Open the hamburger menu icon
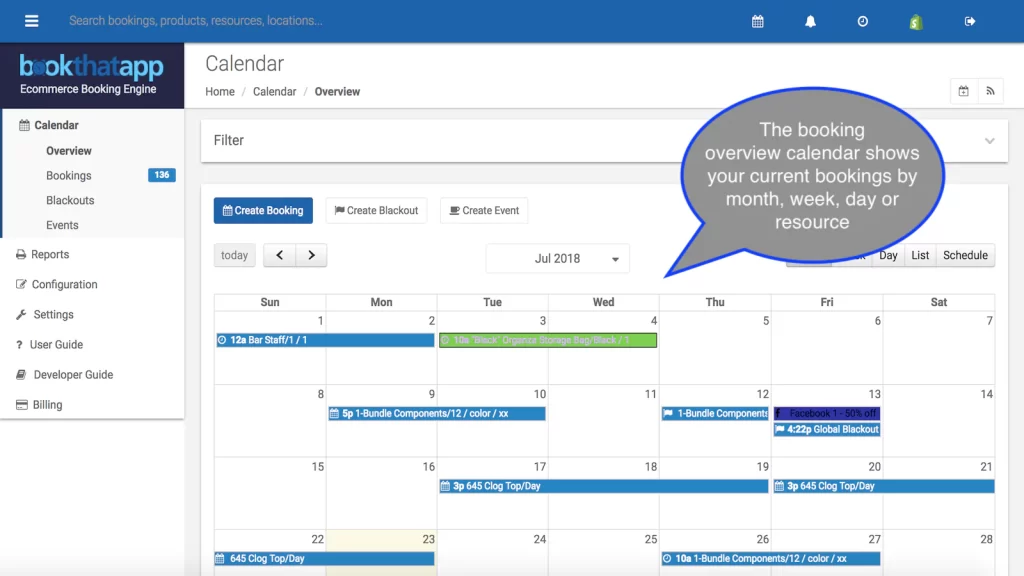Viewport: 1024px width, 576px height. [31, 21]
